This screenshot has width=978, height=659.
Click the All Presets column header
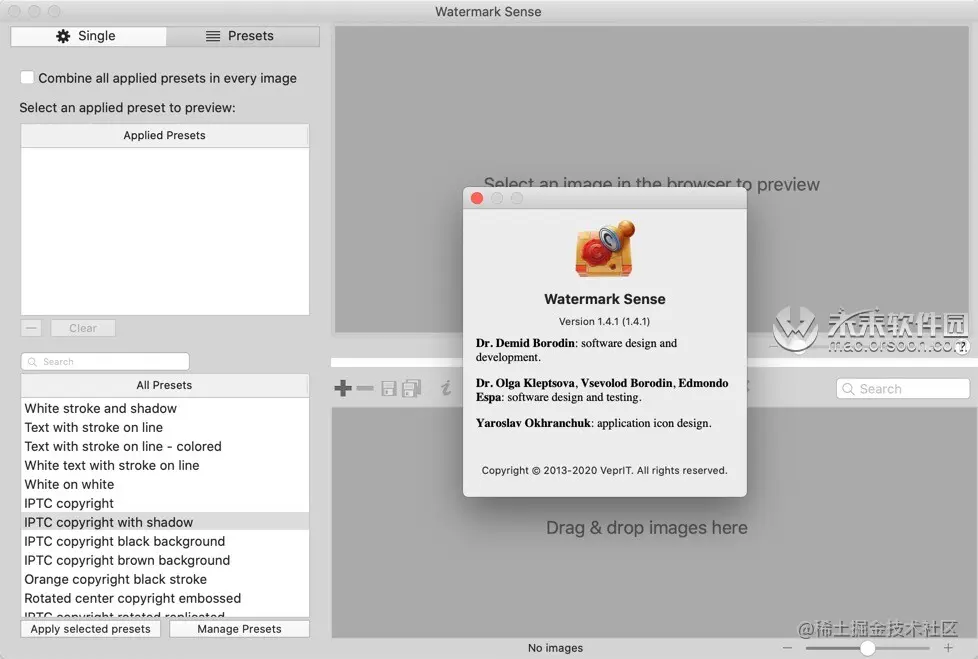165,385
